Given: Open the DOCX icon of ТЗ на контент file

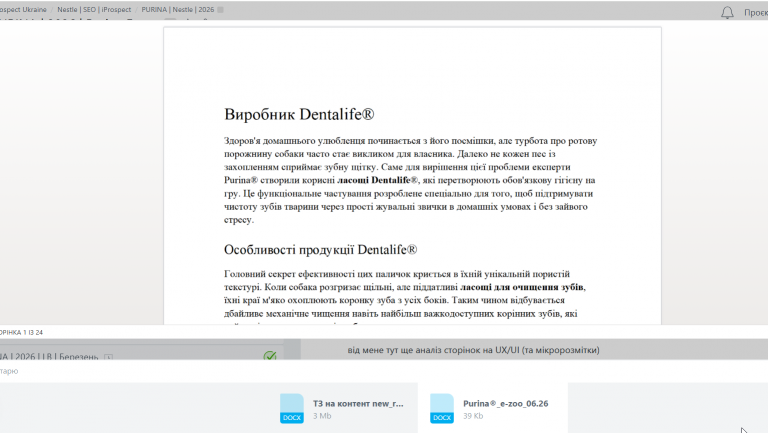Looking at the screenshot, I should pyautogui.click(x=292, y=408).
